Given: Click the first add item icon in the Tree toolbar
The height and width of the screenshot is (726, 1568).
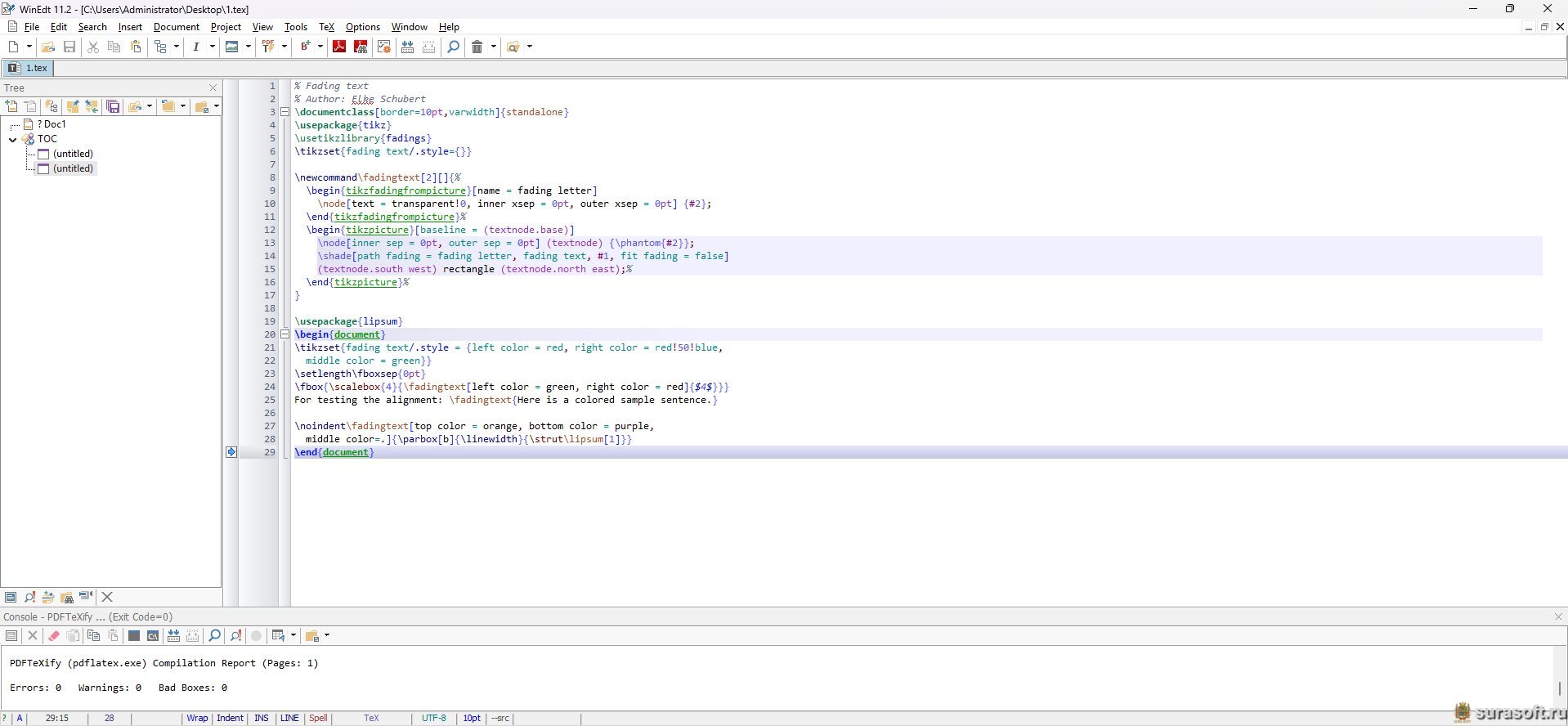Looking at the screenshot, I should coord(11,106).
